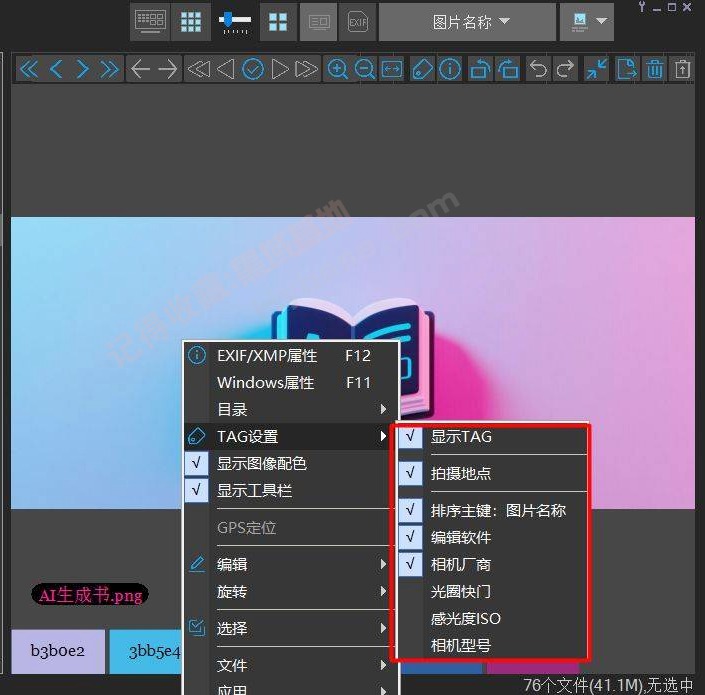Undo the last action
Viewport: 705px width, 695px height.
(x=538, y=69)
